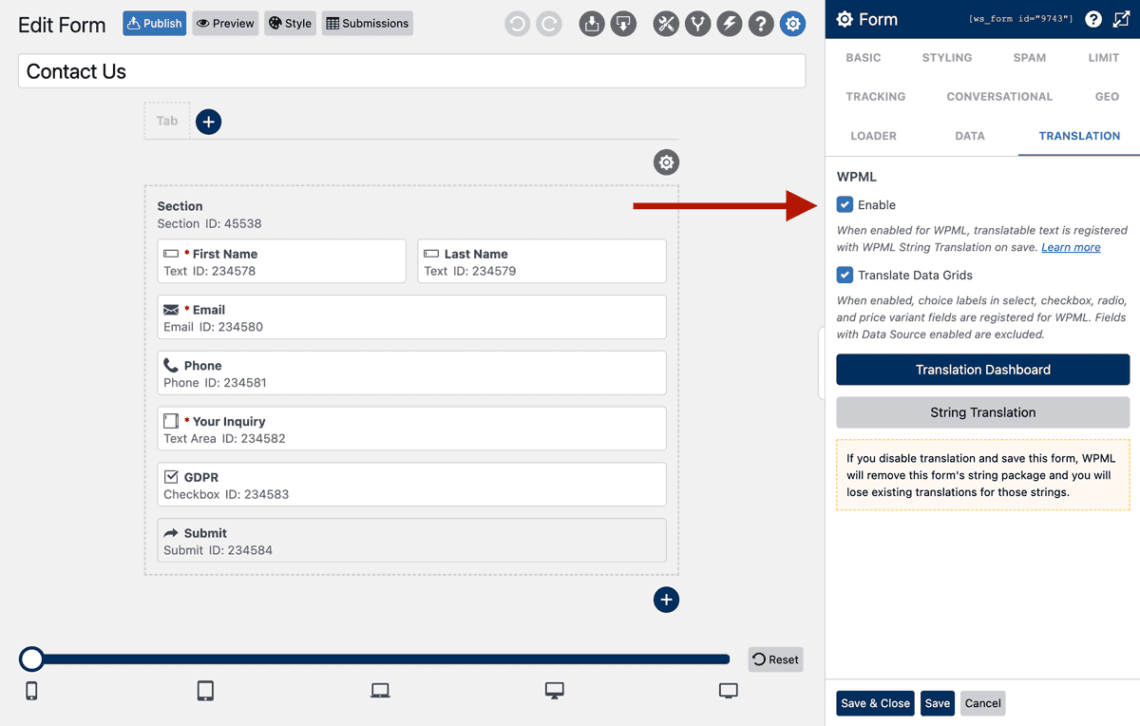Select the Email field row
The image size is (1140, 726).
tap(412, 318)
